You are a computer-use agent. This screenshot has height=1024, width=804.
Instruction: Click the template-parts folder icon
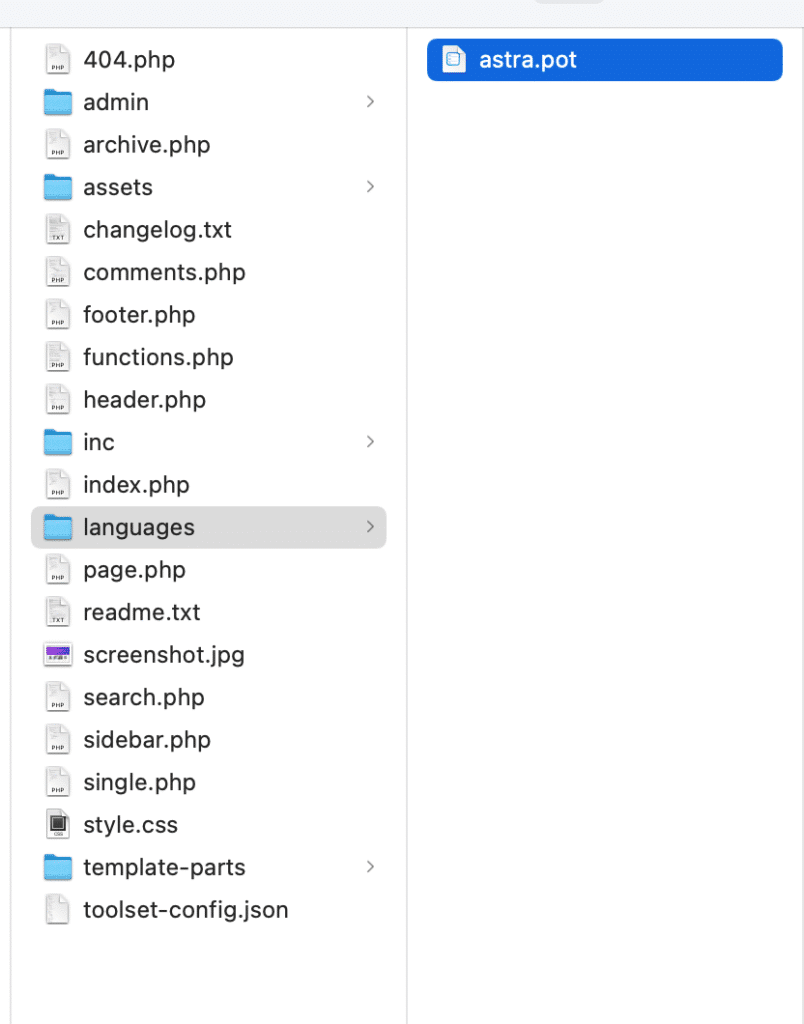[x=58, y=867]
